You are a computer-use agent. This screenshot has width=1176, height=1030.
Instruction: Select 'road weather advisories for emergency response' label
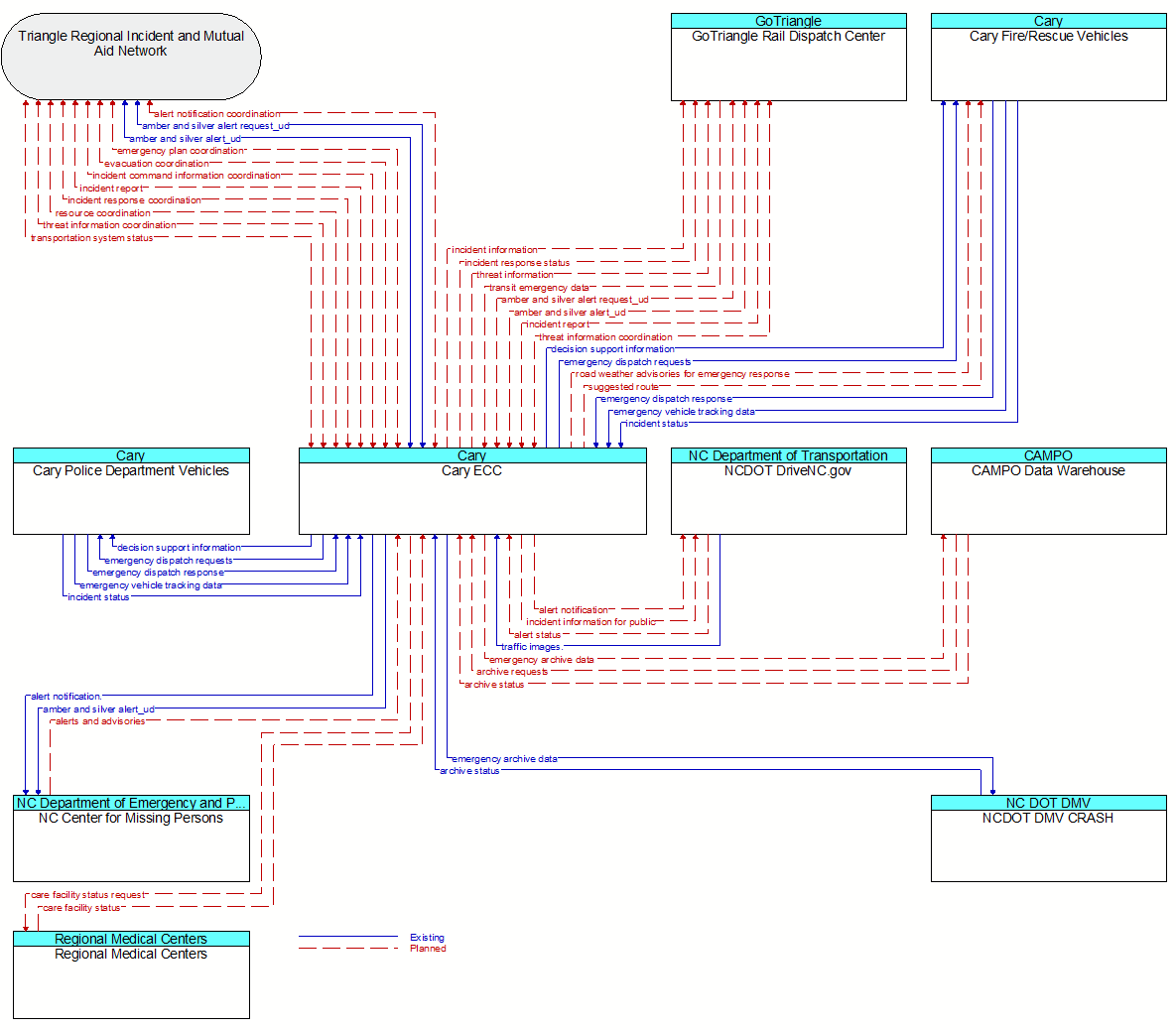(x=683, y=373)
